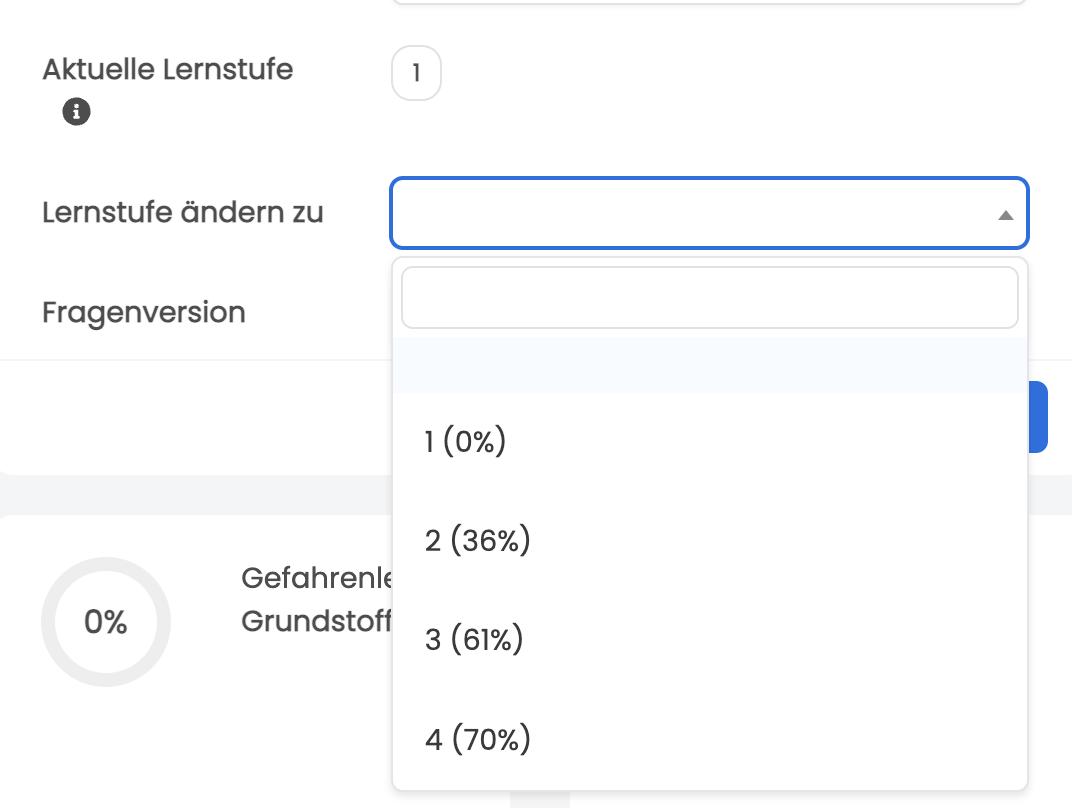
Task: Focus the search field inside the dropdown list
Action: (709, 298)
